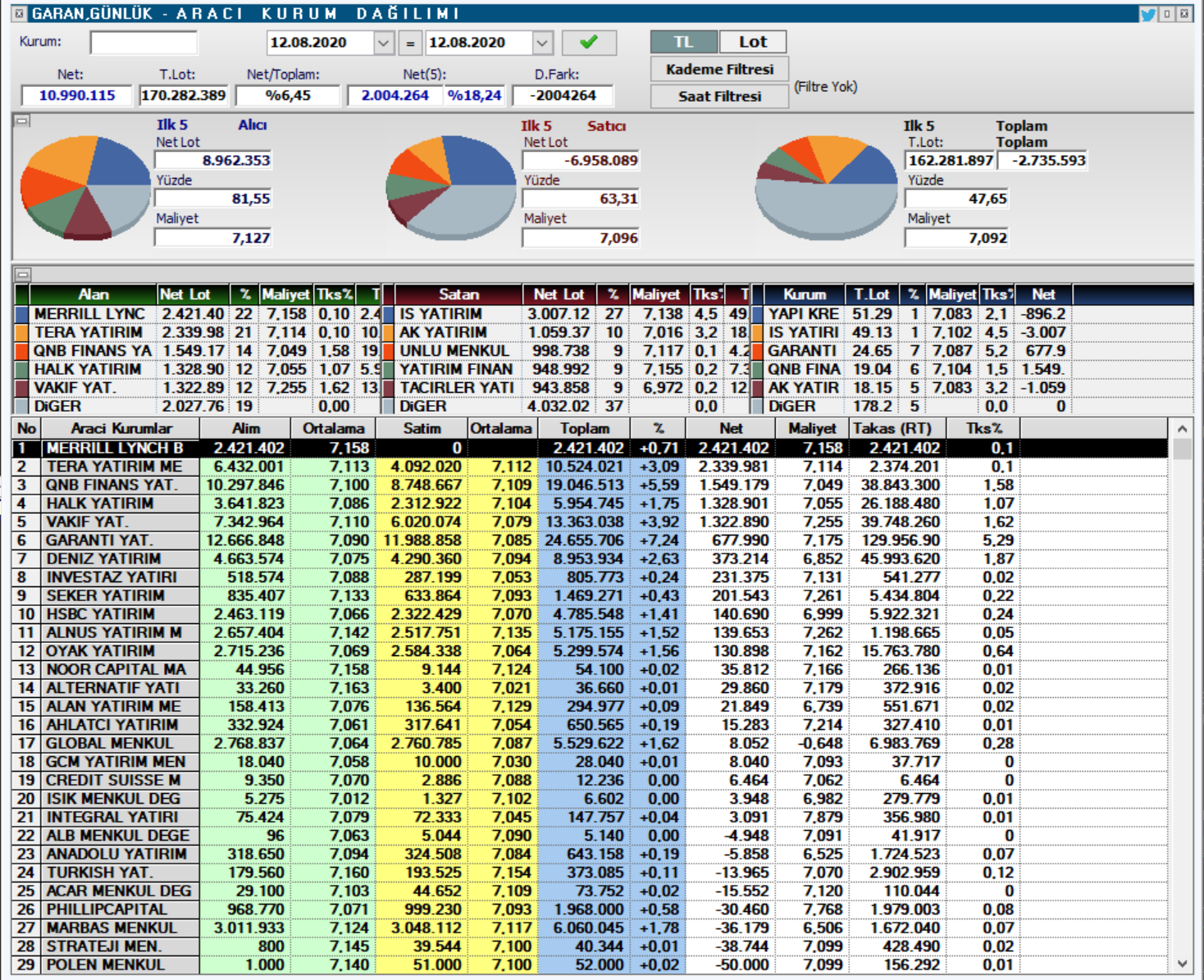Click the Net value field 10.990.115
The height and width of the screenshot is (980, 1204).
click(x=76, y=95)
